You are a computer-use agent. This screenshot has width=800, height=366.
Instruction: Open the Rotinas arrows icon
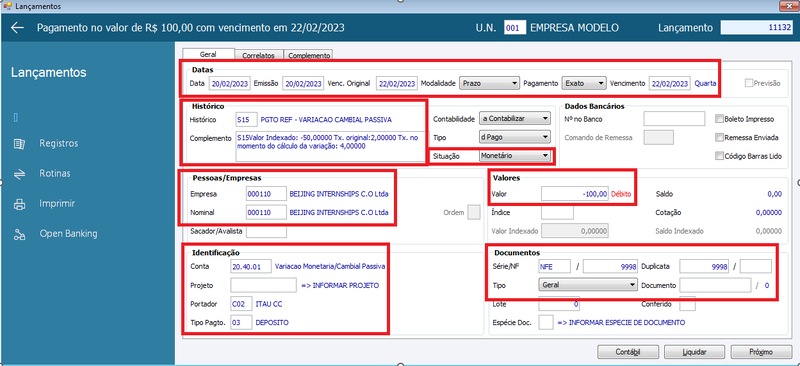19,174
